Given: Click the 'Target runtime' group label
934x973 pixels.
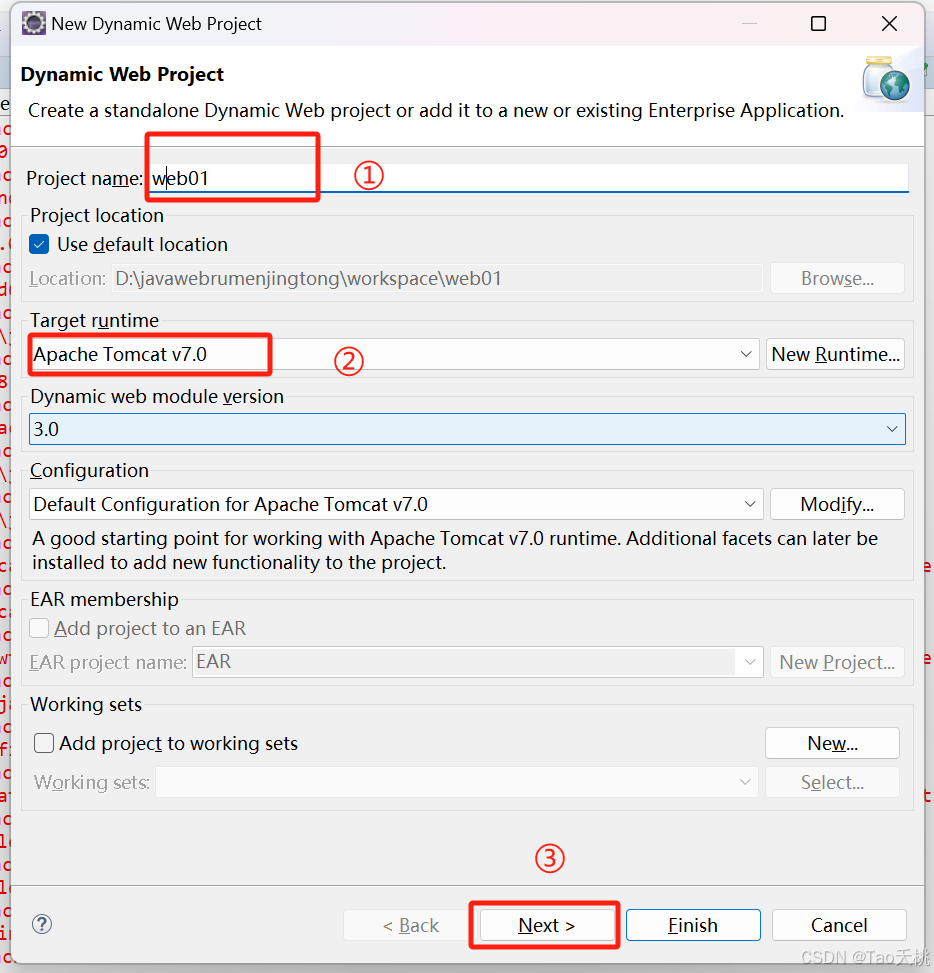Looking at the screenshot, I should click(94, 320).
